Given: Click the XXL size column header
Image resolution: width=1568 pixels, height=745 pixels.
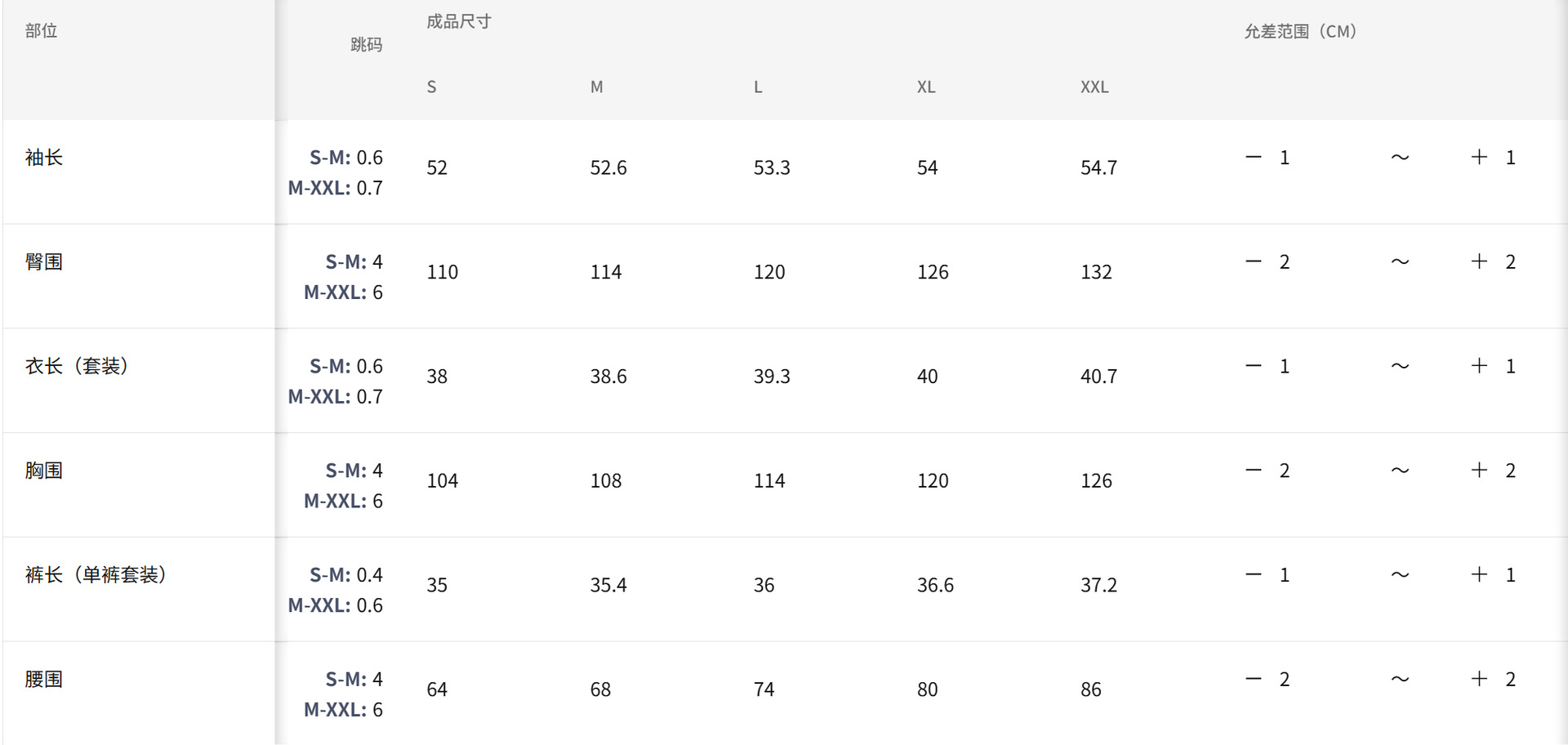Looking at the screenshot, I should 1094,87.
